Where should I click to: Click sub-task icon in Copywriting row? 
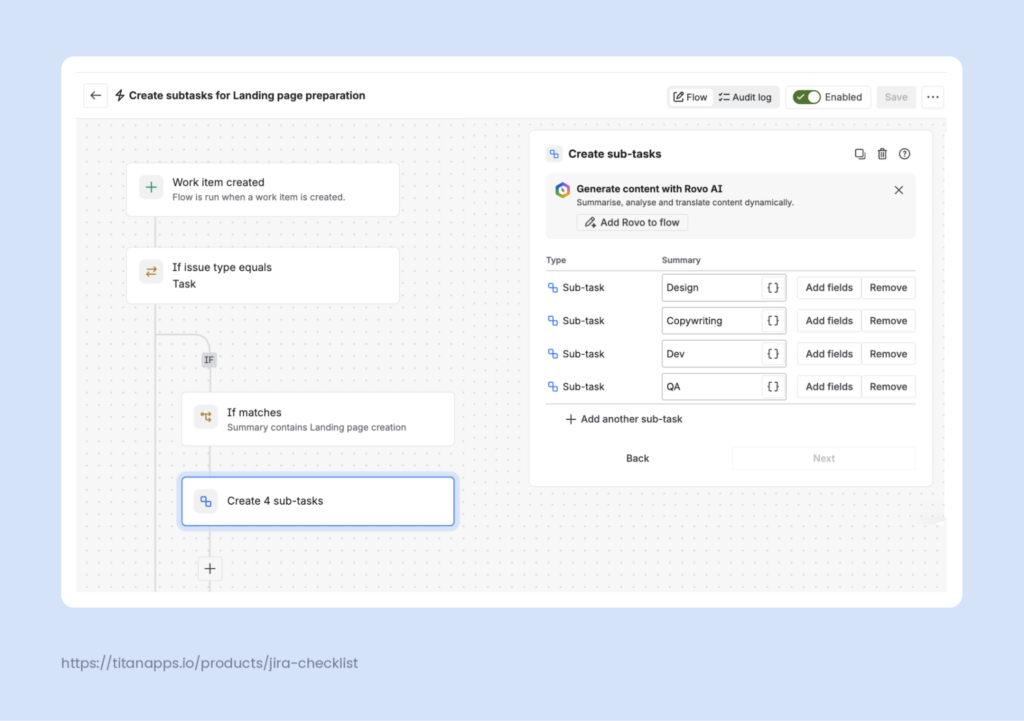coord(552,321)
